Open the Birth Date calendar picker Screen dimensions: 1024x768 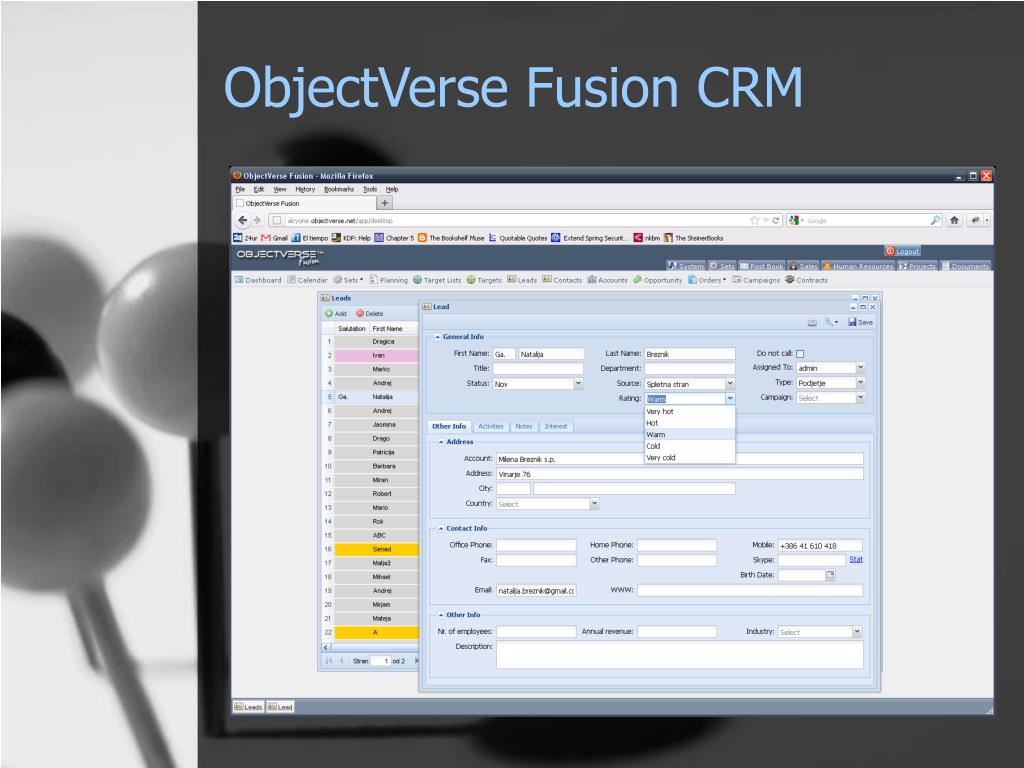tap(830, 575)
